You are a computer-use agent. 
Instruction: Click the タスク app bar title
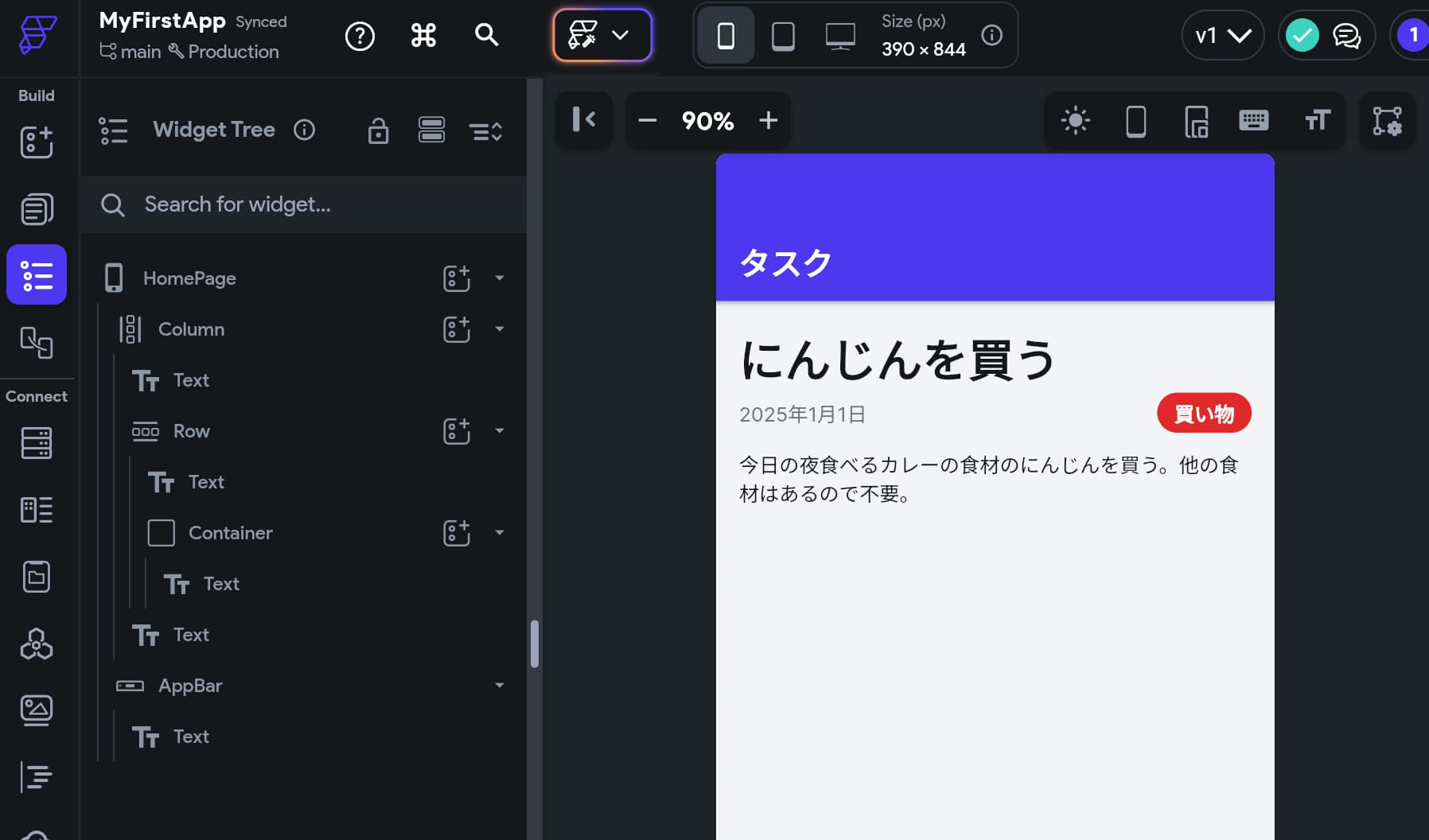click(x=785, y=262)
